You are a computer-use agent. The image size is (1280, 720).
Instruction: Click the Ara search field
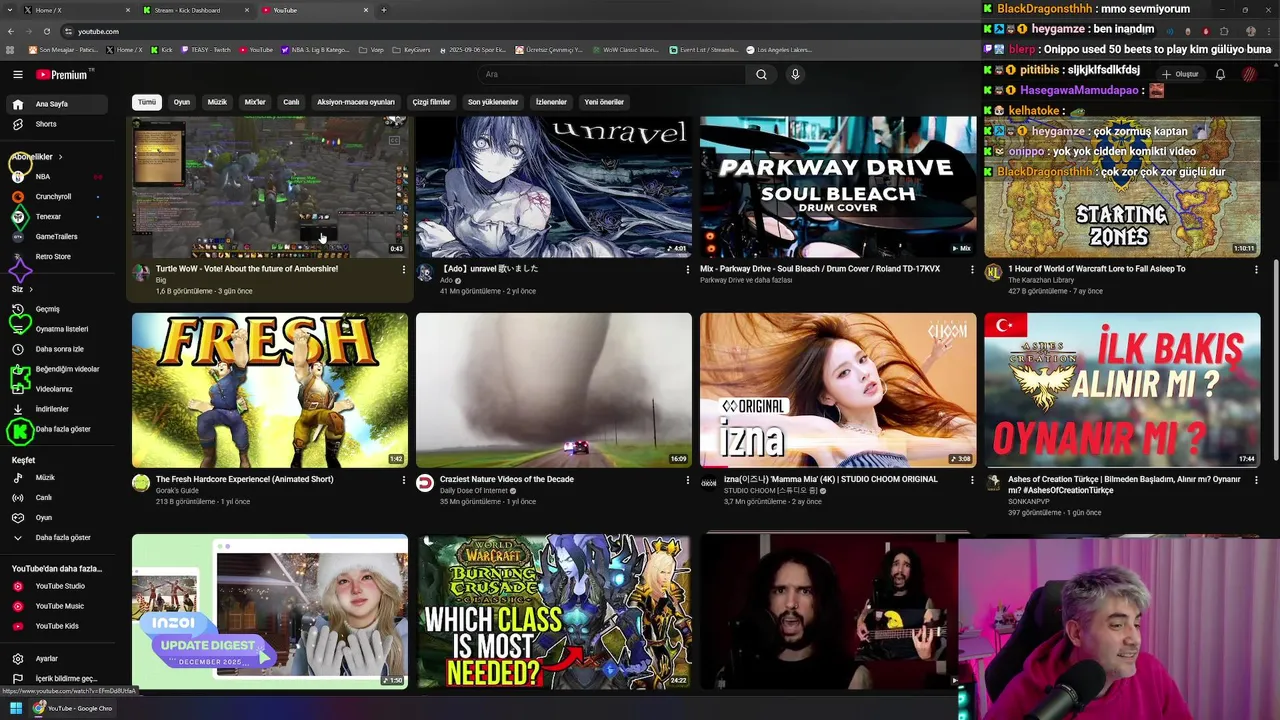(612, 74)
